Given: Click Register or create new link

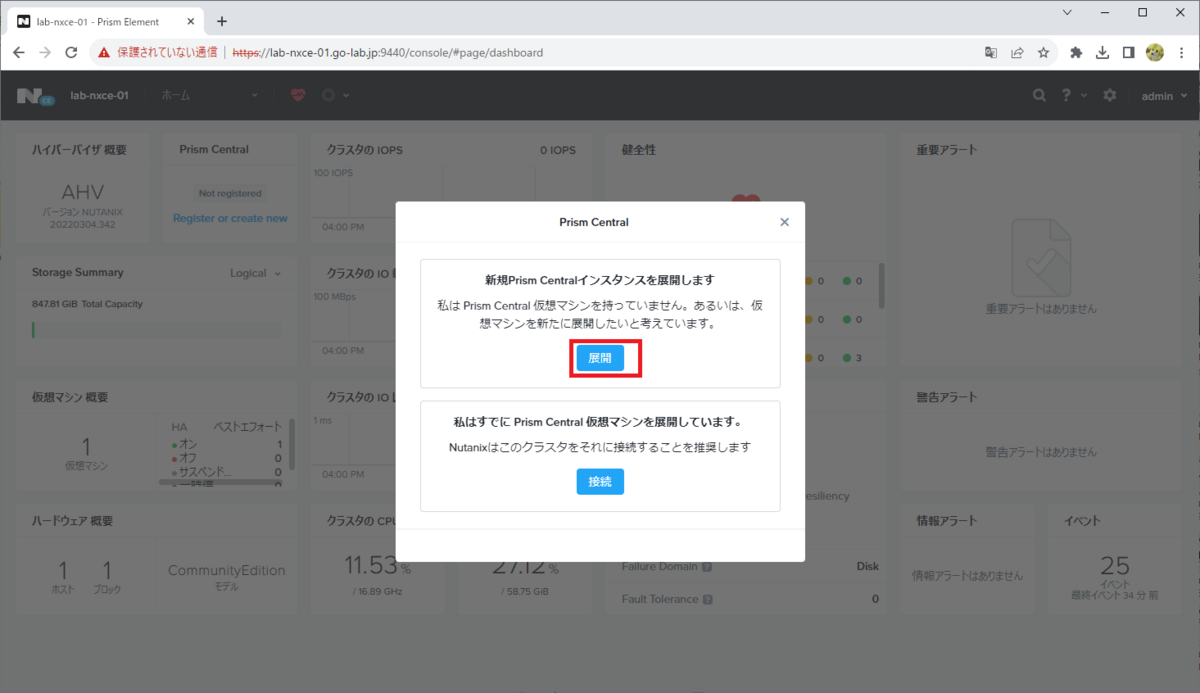Looking at the screenshot, I should 230,218.
